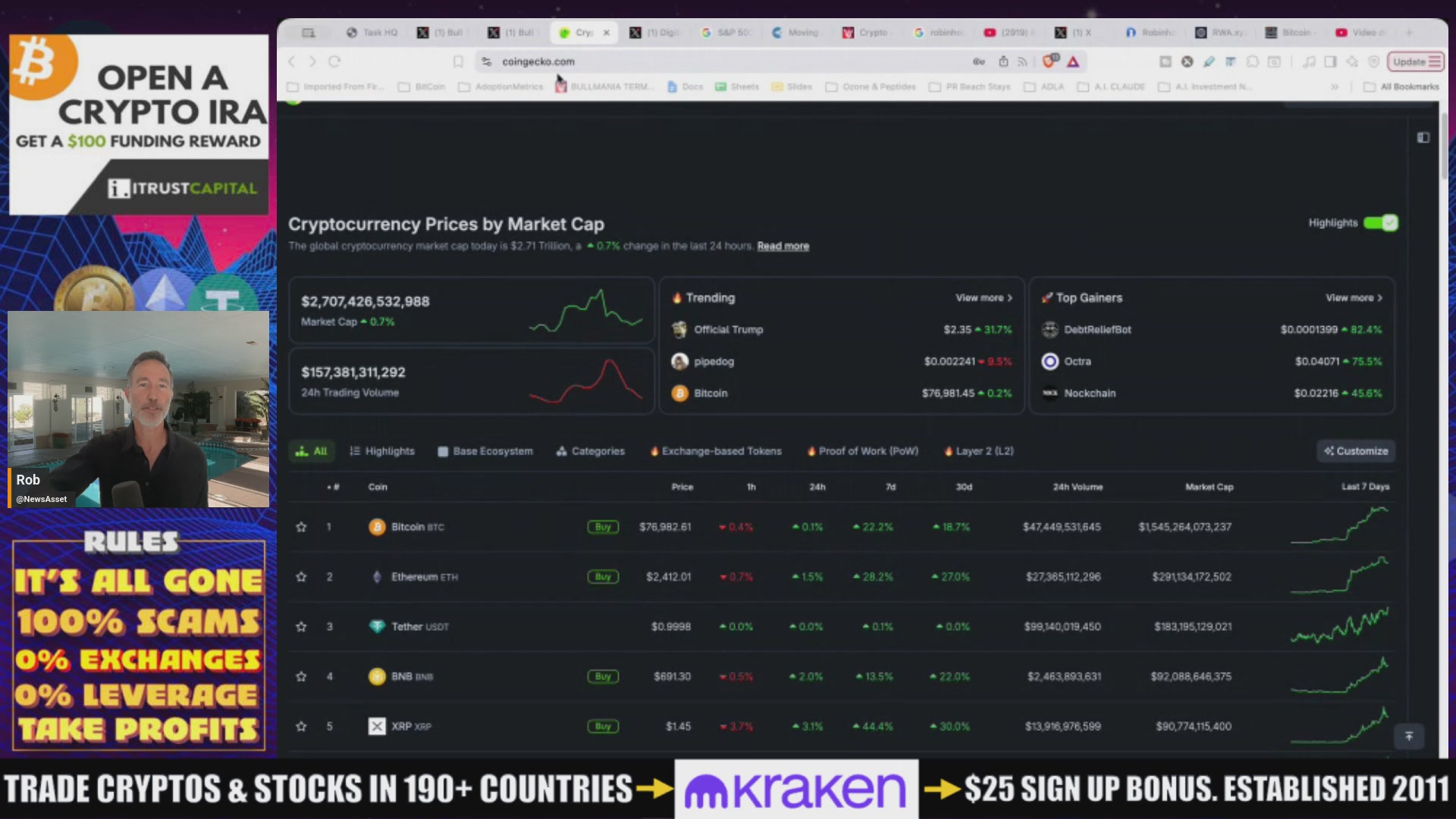Toggle the side panel icon at top right
This screenshot has height=819, width=1456.
[1423, 138]
